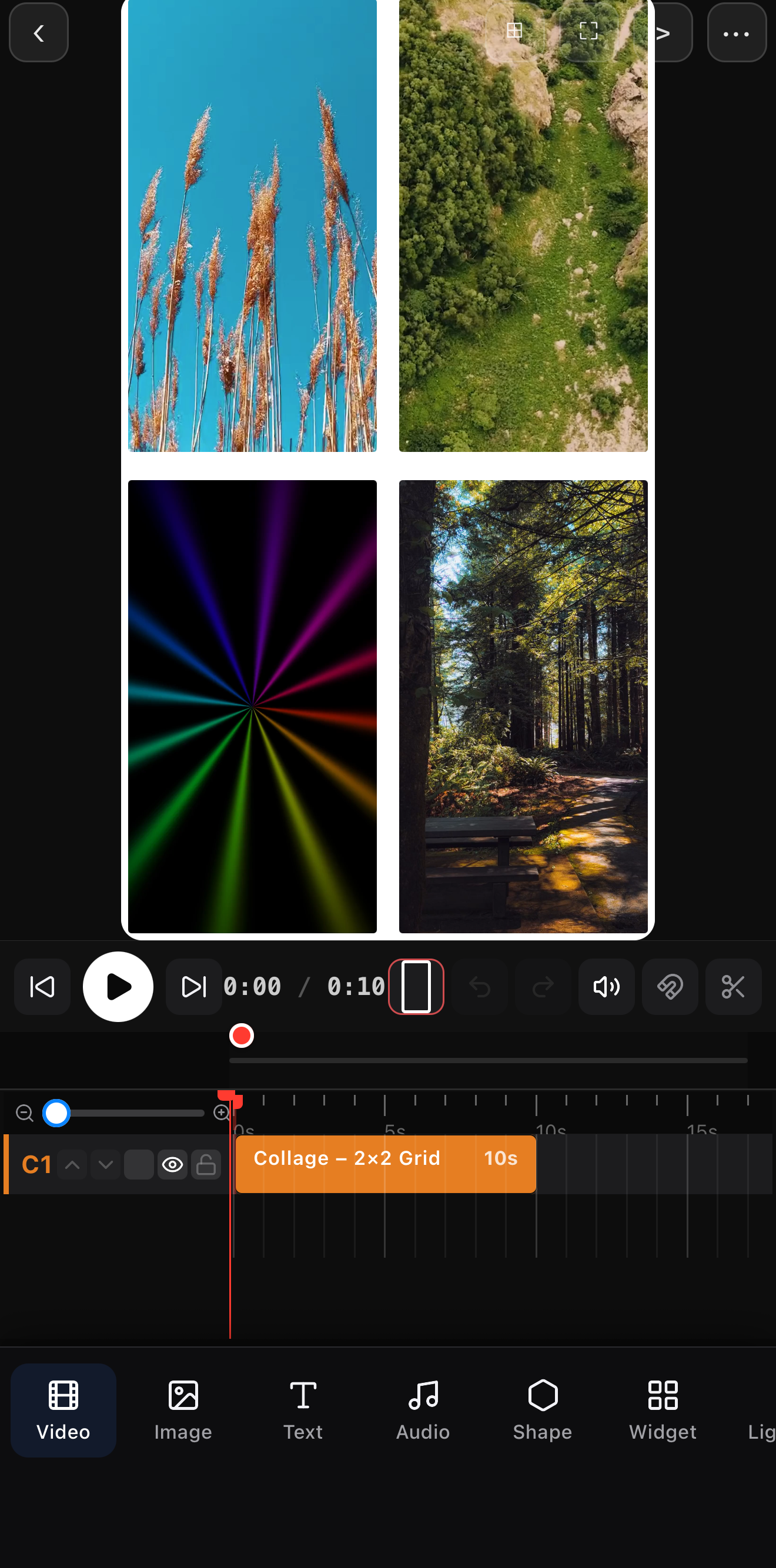The width and height of the screenshot is (776, 1568).
Task: Open the three-dot more options menu
Action: tap(737, 33)
